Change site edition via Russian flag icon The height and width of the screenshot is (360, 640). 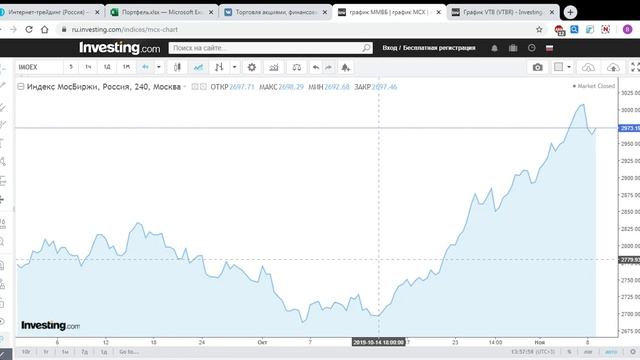click(x=549, y=48)
